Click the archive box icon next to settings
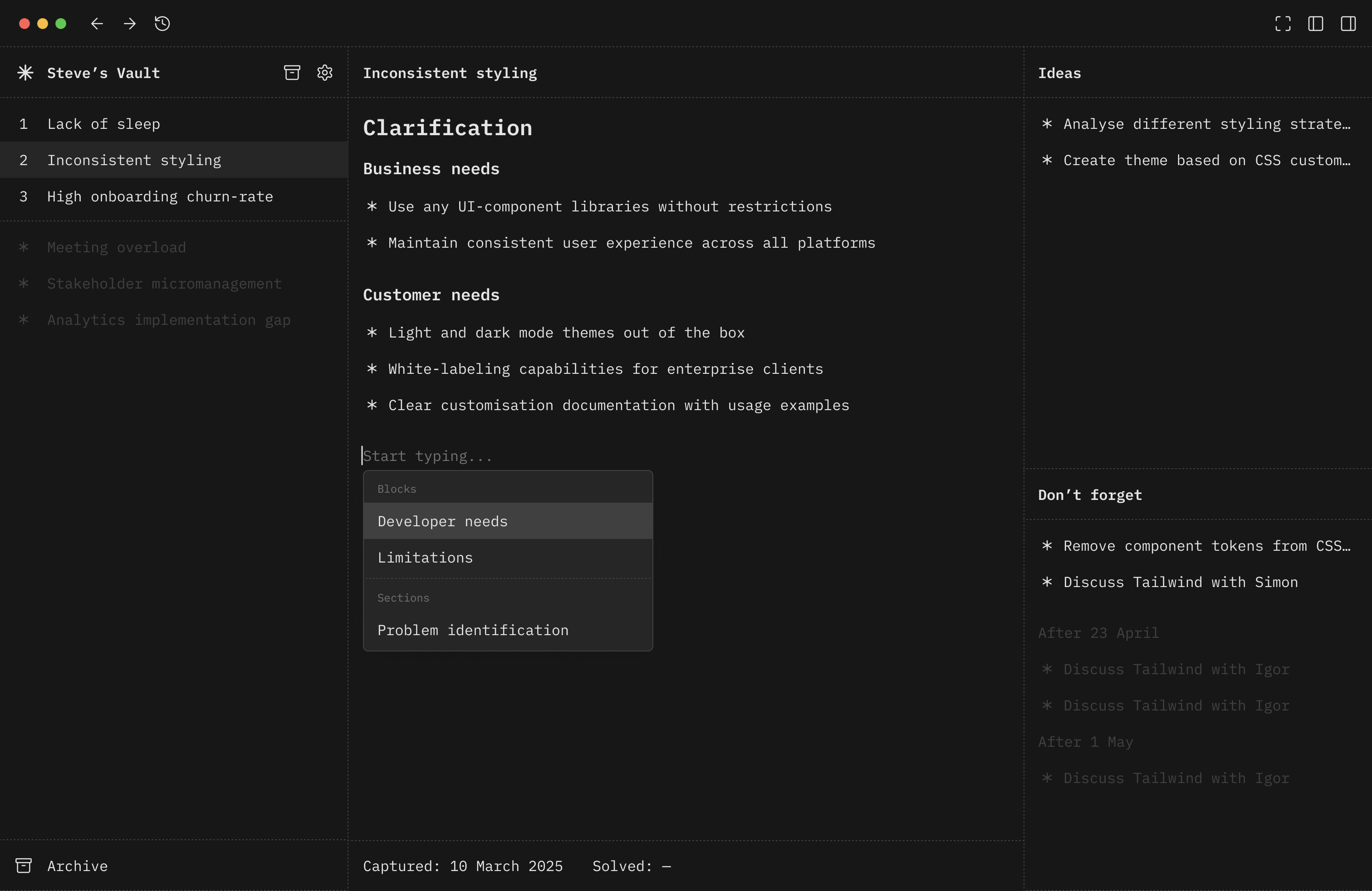Image resolution: width=1372 pixels, height=891 pixels. (x=292, y=73)
